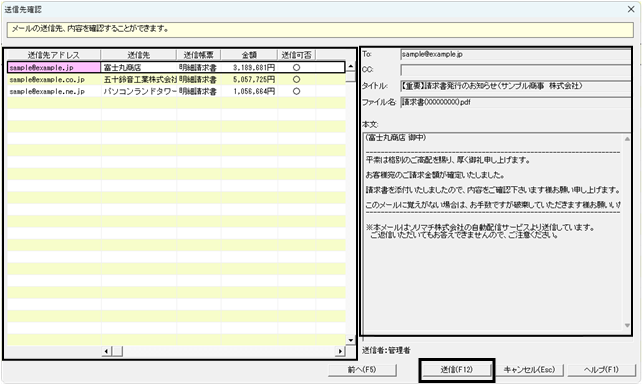Click recipient name 富士丸商店 cell
642x388 pixels.
[x=139, y=68]
